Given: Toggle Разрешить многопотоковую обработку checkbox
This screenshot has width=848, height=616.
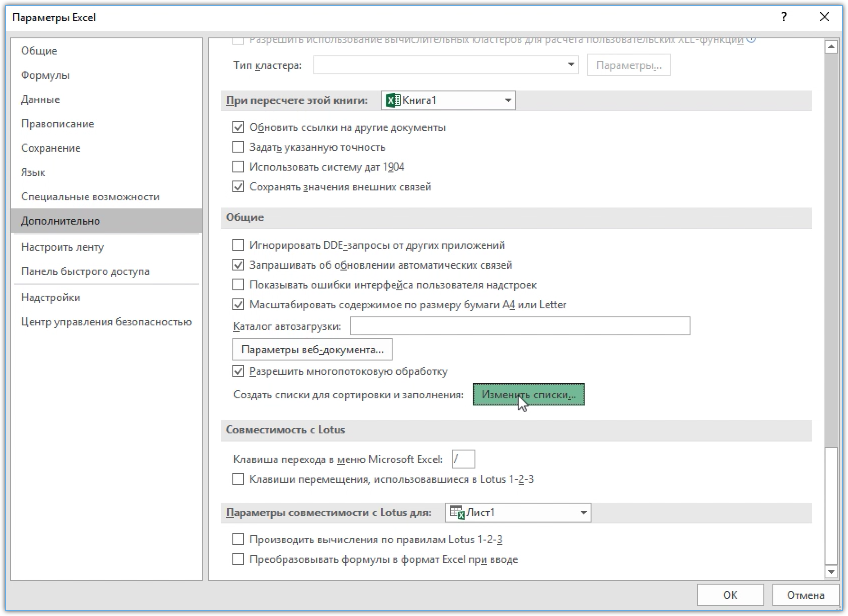Looking at the screenshot, I should (x=238, y=371).
